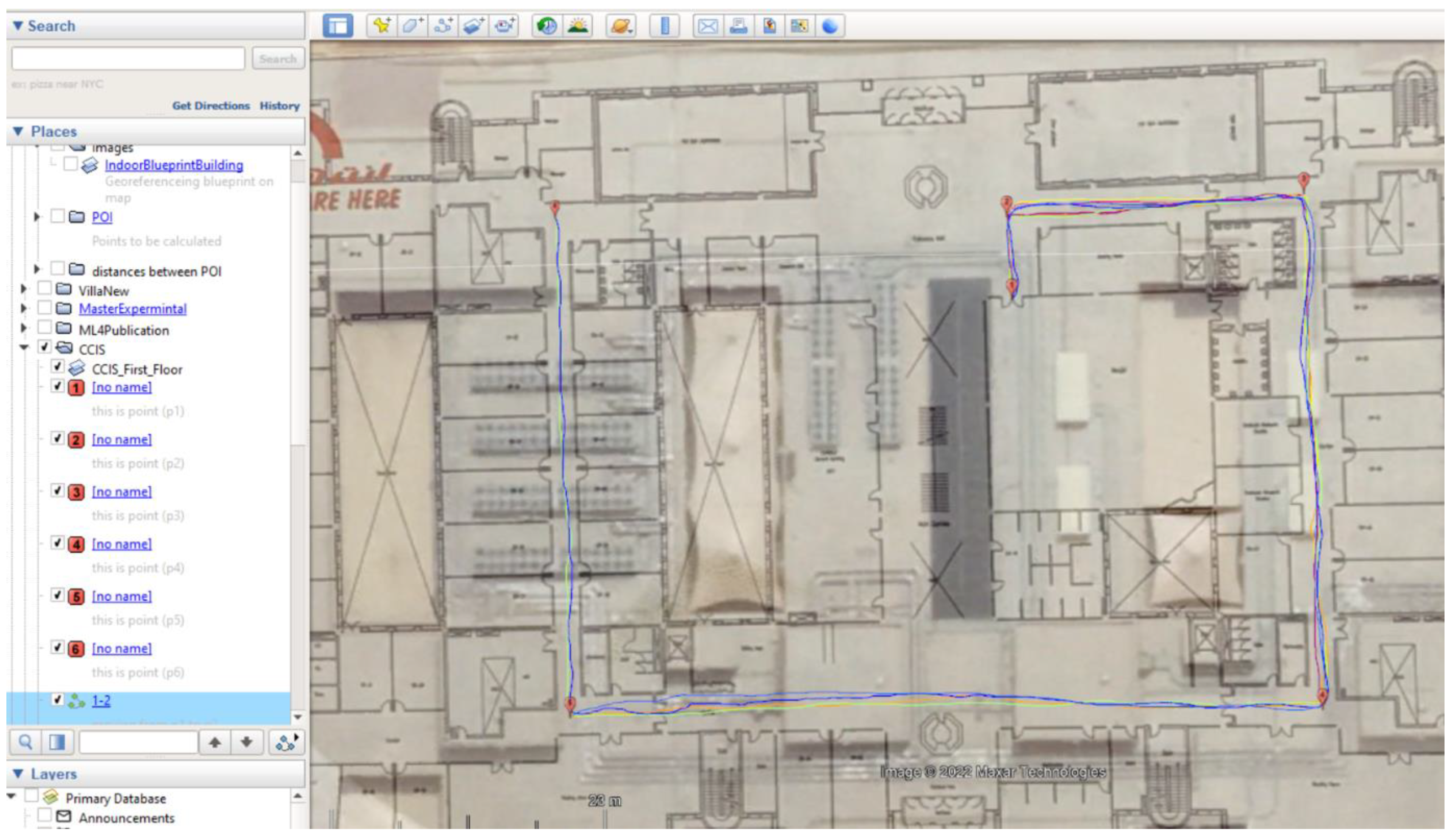Hide the sidebar using toolbar toggle
The width and height of the screenshot is (1456, 839).
(x=338, y=26)
